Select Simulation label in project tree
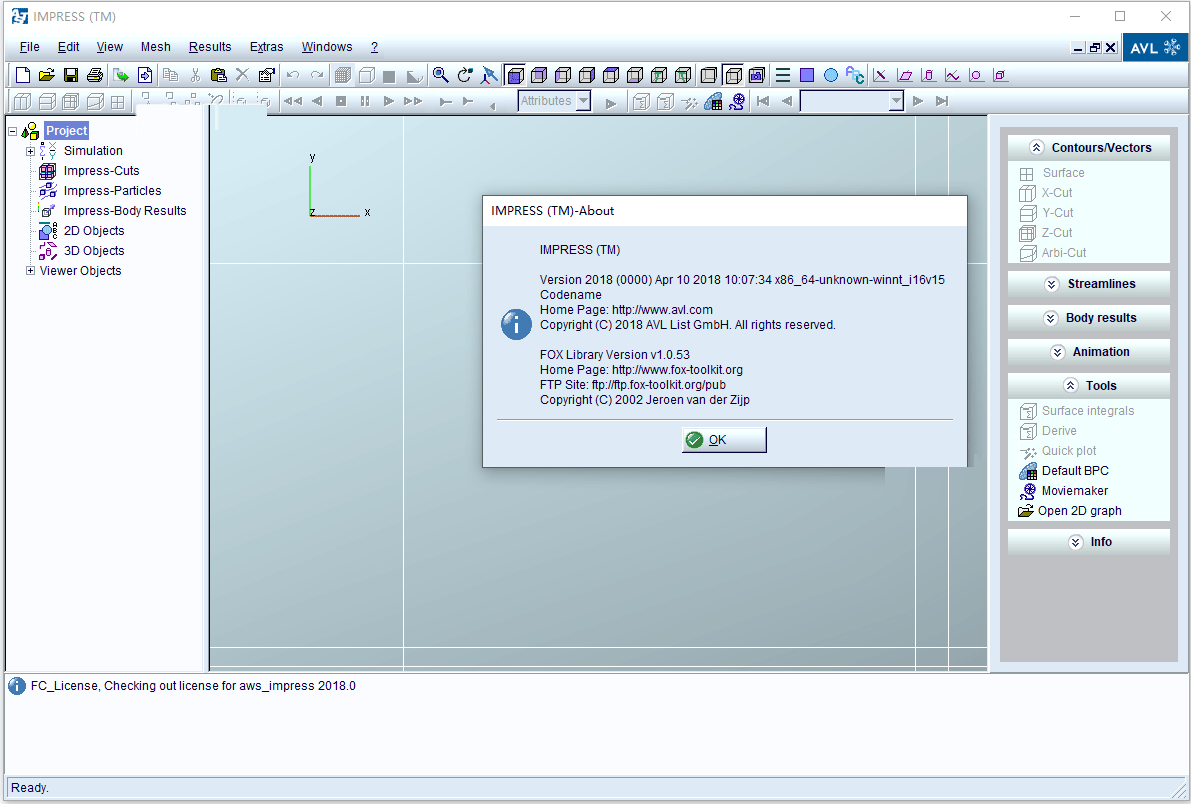 (93, 150)
